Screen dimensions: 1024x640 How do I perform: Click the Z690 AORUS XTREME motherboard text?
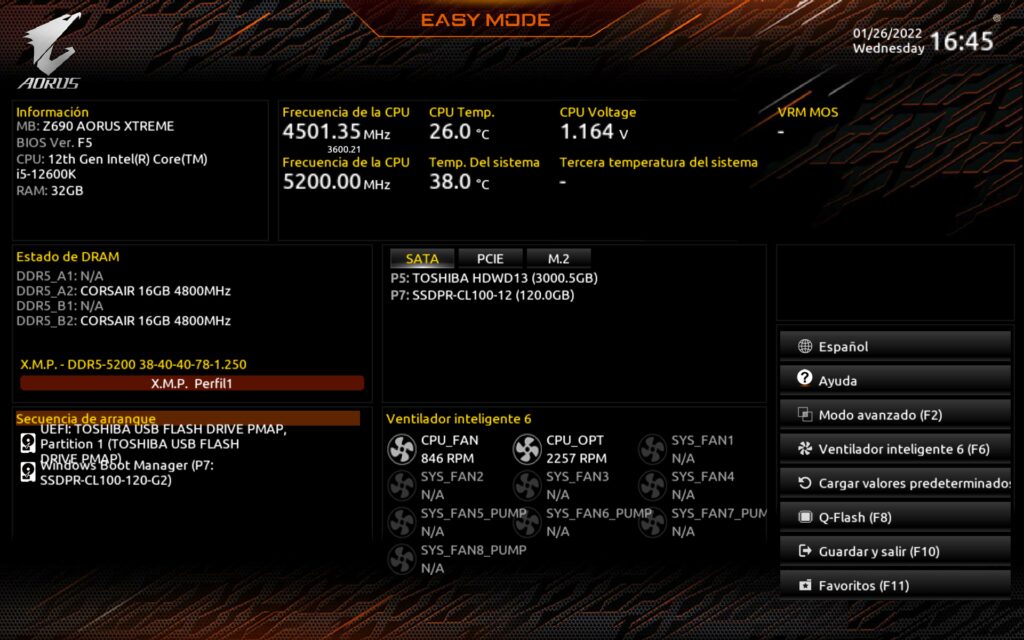[108, 126]
